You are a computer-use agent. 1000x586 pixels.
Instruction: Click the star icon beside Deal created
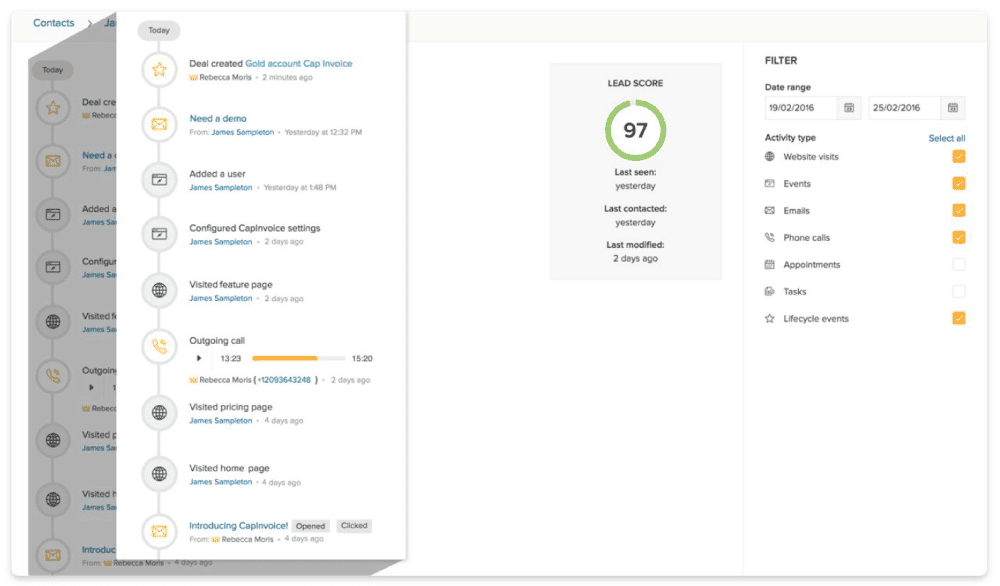tap(158, 70)
